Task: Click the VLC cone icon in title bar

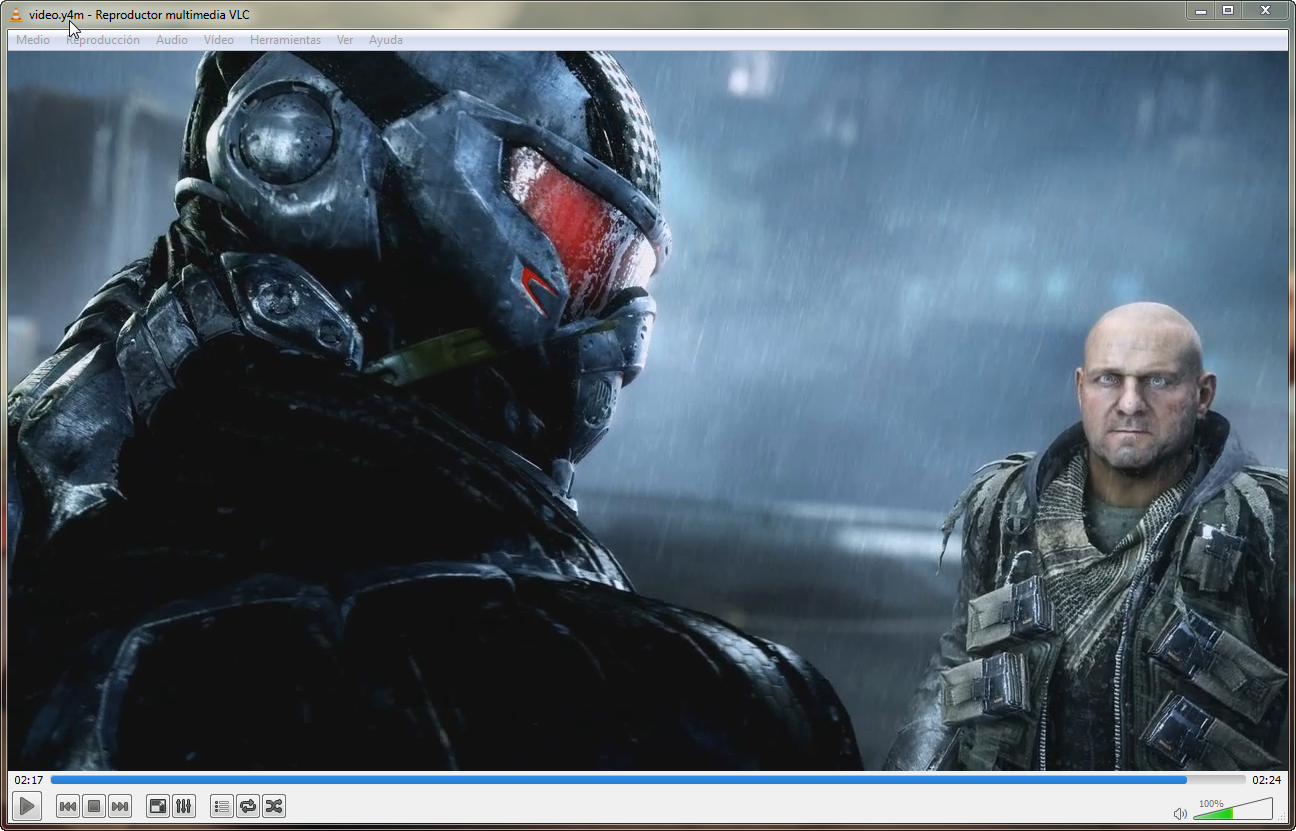Action: coord(16,14)
